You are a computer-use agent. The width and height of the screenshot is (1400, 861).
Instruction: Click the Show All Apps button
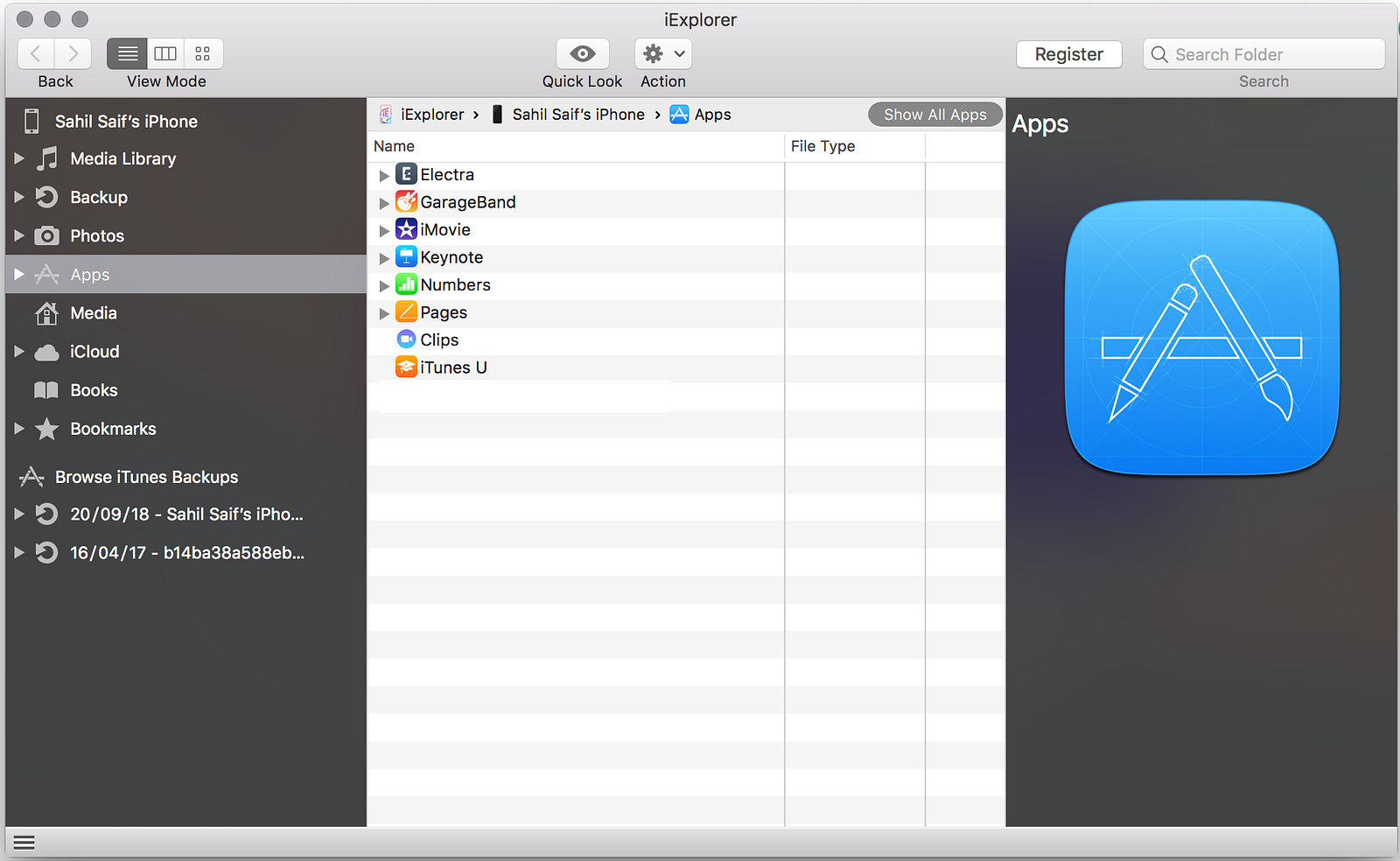click(x=935, y=115)
